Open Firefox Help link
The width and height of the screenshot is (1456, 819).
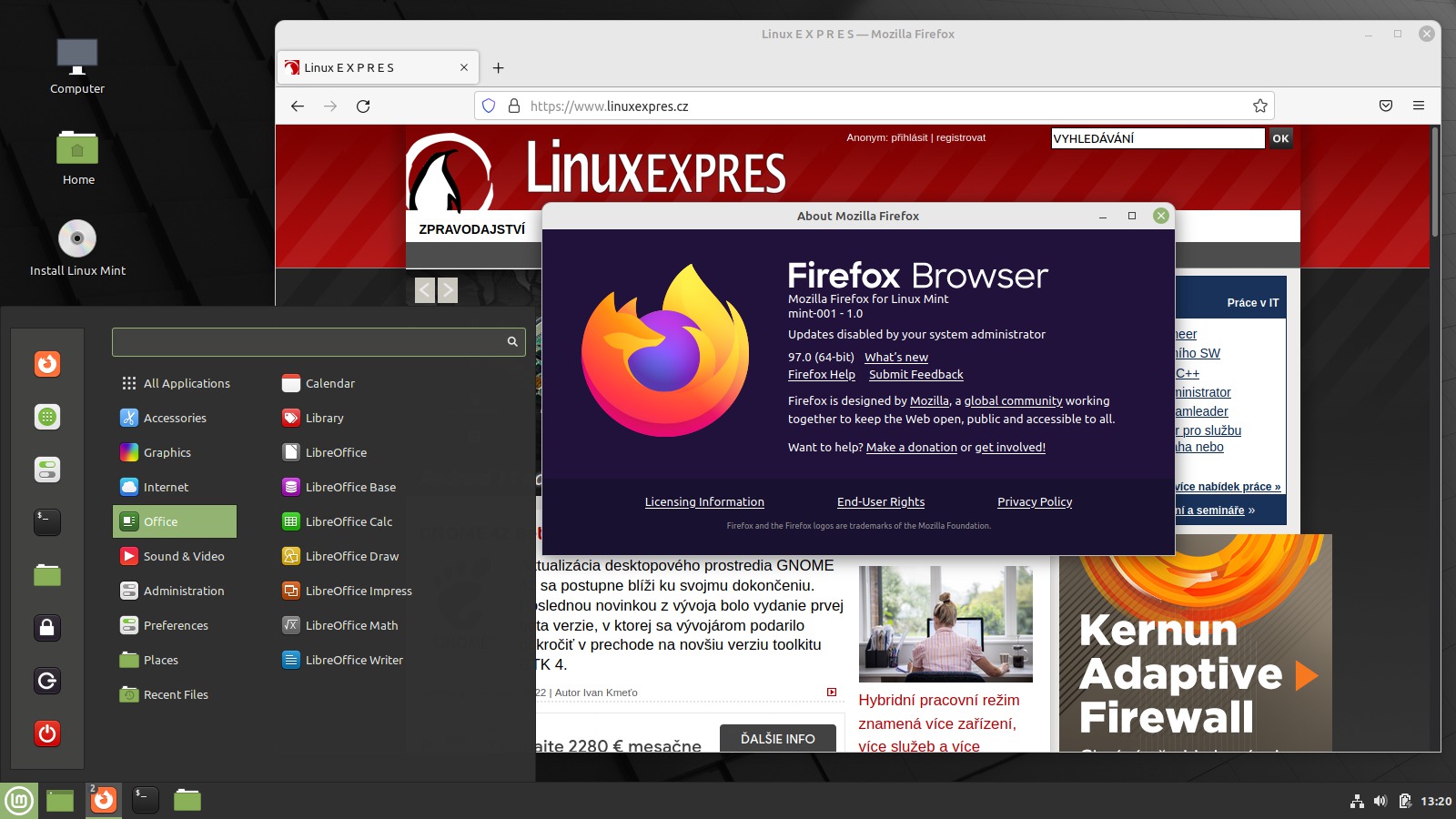click(x=822, y=375)
